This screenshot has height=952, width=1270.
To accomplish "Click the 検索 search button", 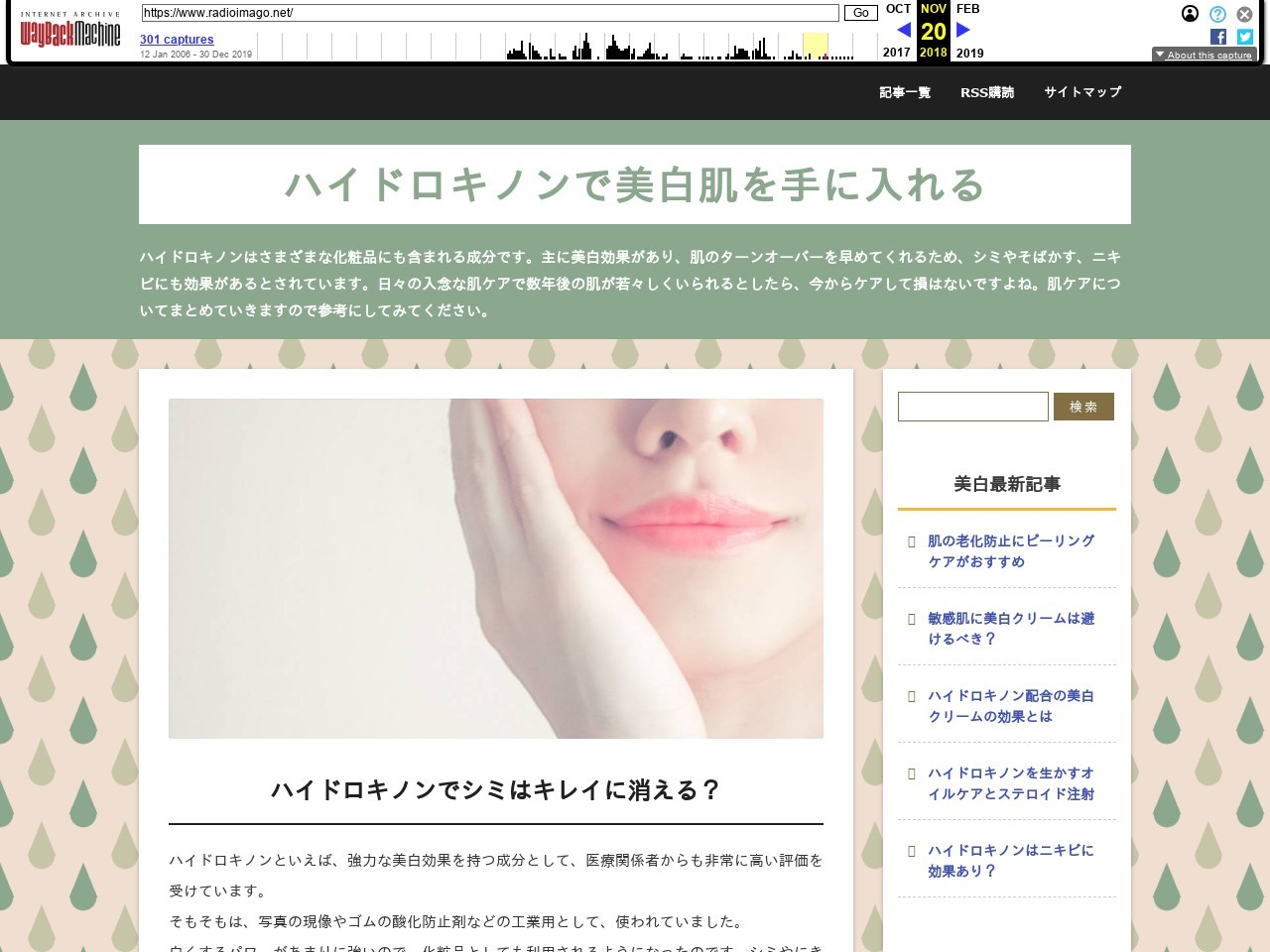I will coord(1083,407).
